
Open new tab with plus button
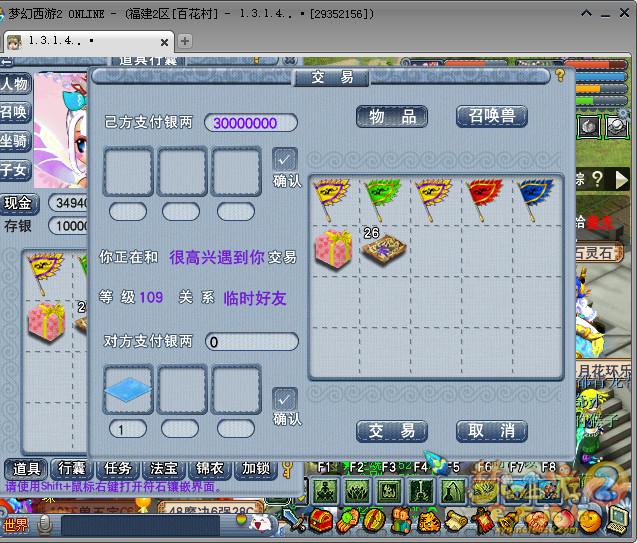coord(185,41)
